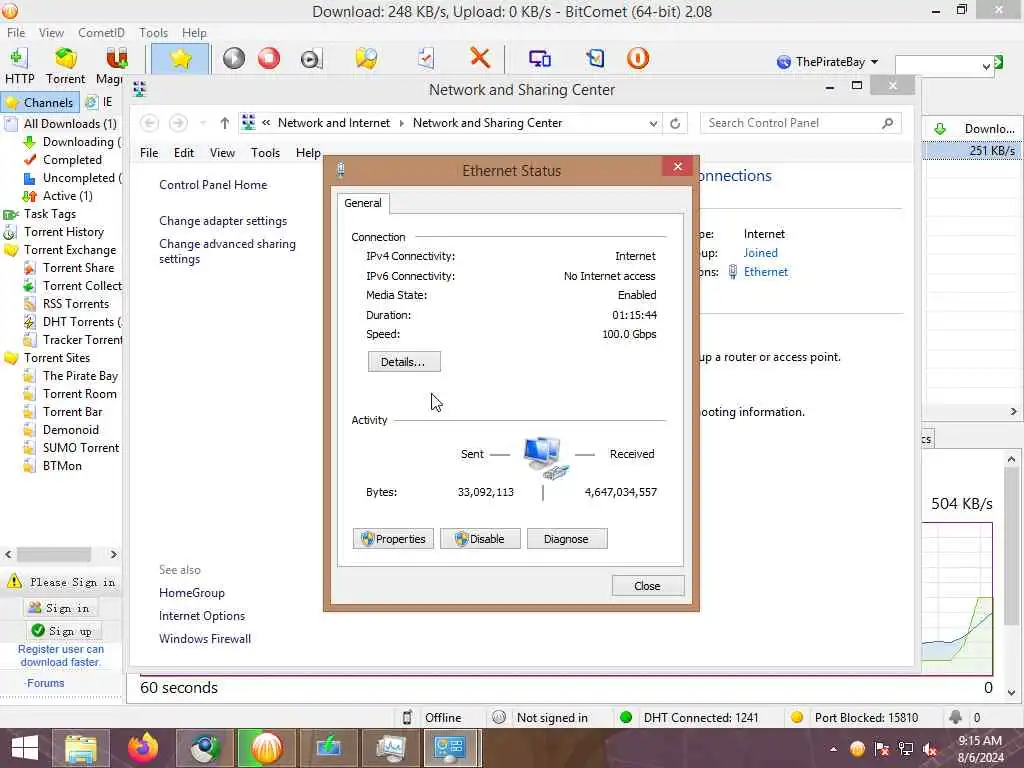Click Change advanced sharing settings link

click(227, 251)
